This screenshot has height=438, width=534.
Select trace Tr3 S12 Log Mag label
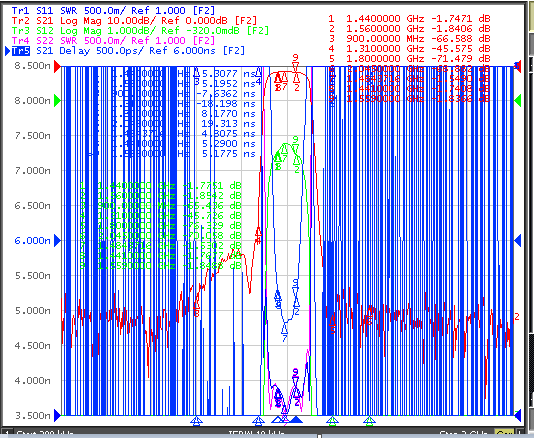140,31
